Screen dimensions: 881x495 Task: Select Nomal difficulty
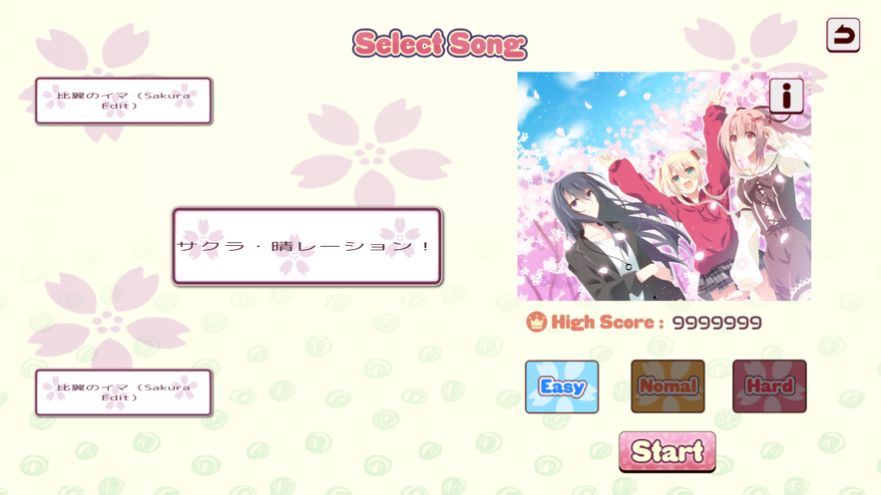[667, 387]
